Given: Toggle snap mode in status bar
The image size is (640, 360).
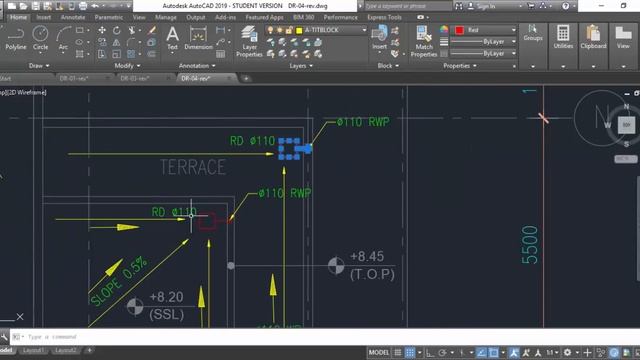Looking at the screenshot, I should [410, 353].
